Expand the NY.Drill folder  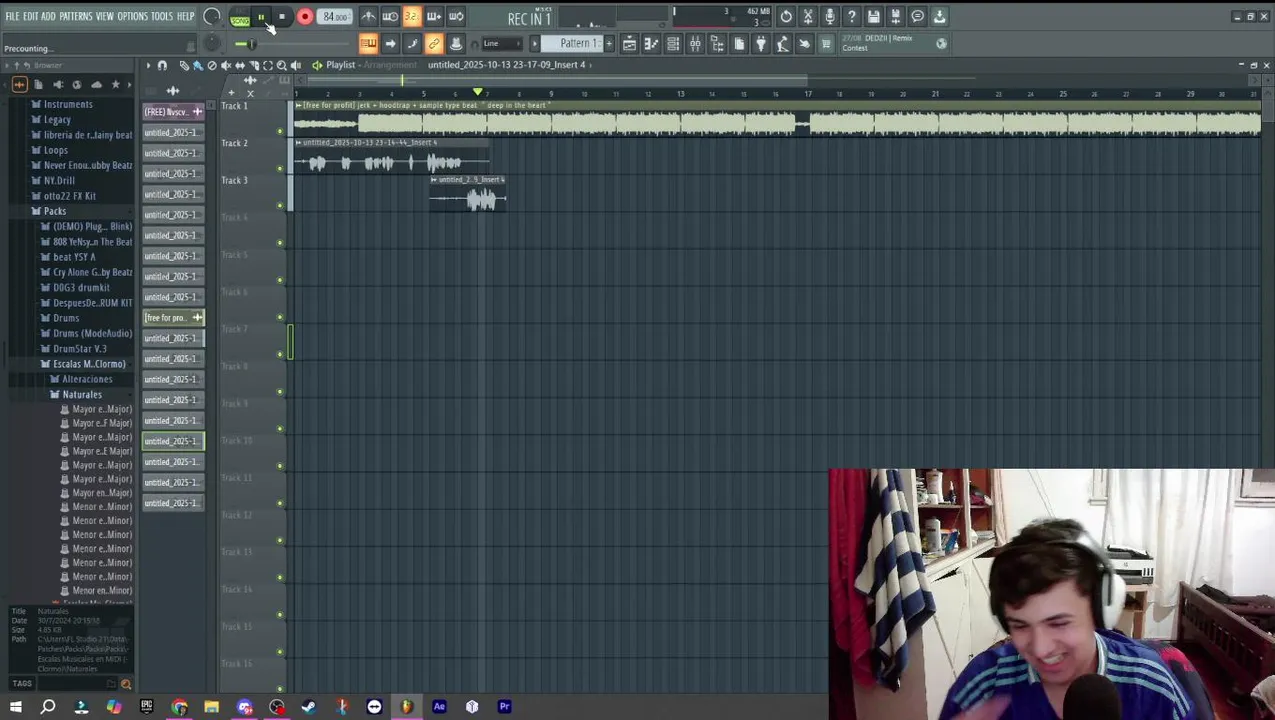pos(59,181)
